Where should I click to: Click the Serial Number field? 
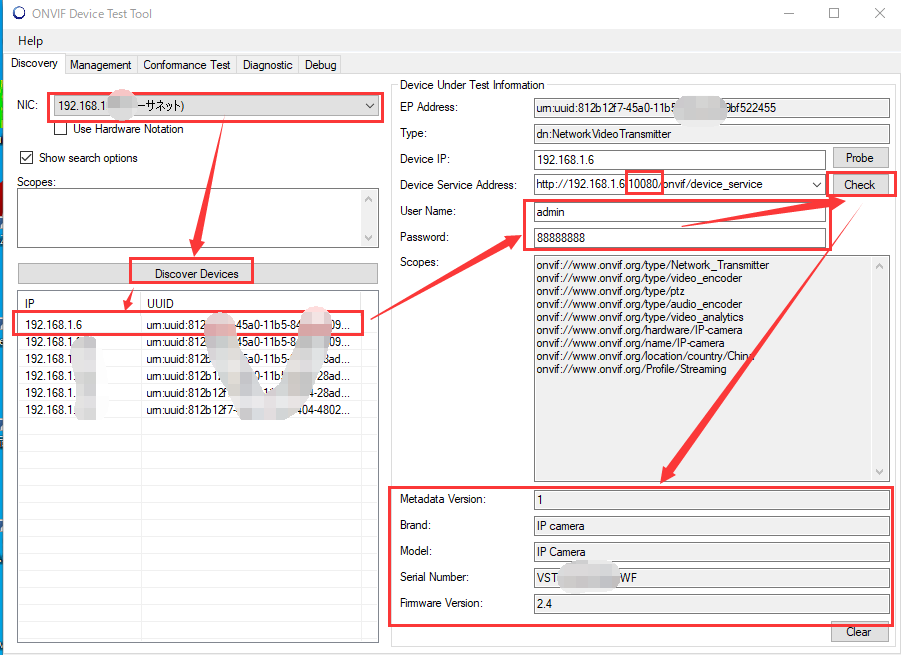711,578
